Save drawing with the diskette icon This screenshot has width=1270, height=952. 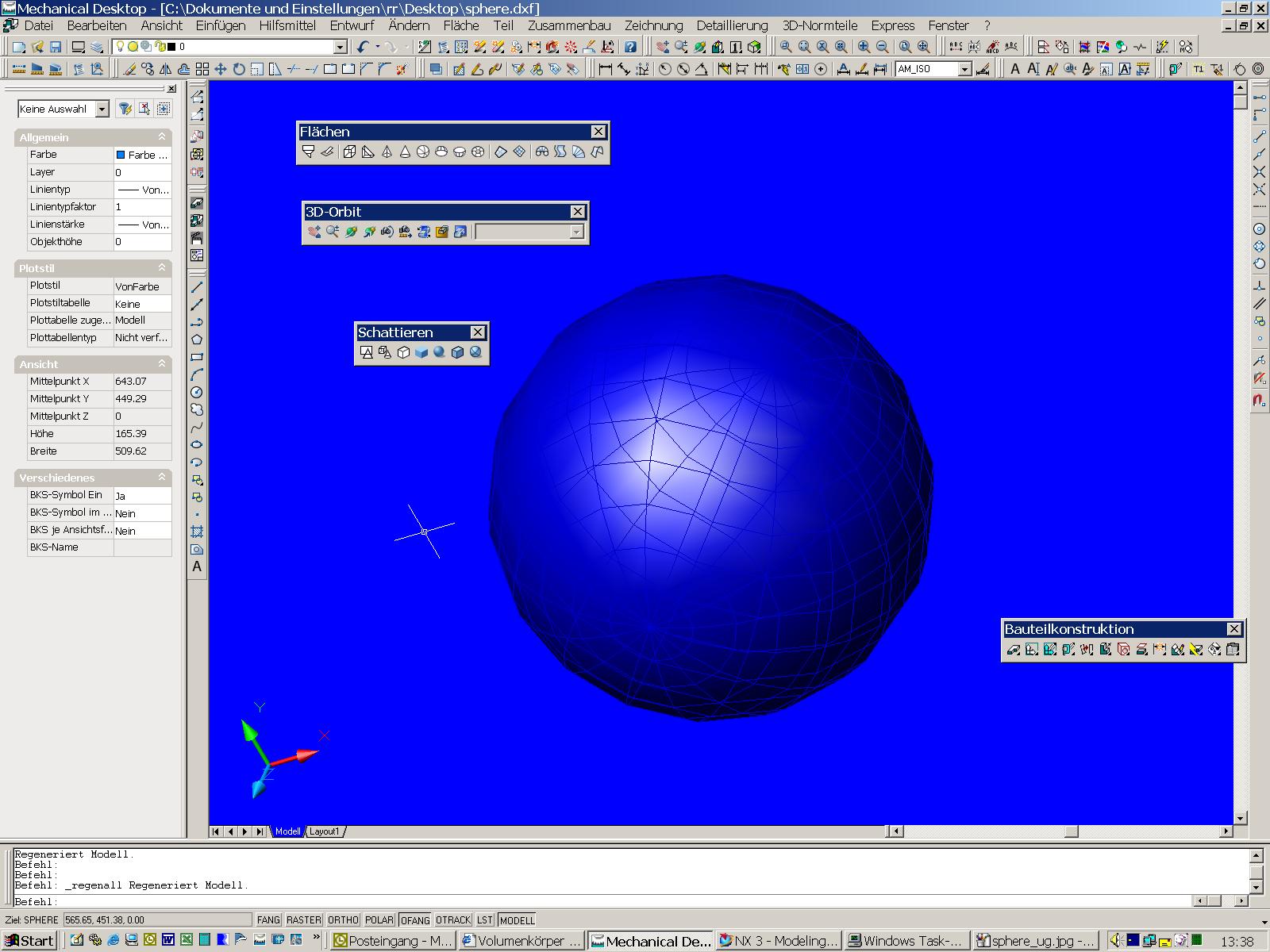click(56, 47)
